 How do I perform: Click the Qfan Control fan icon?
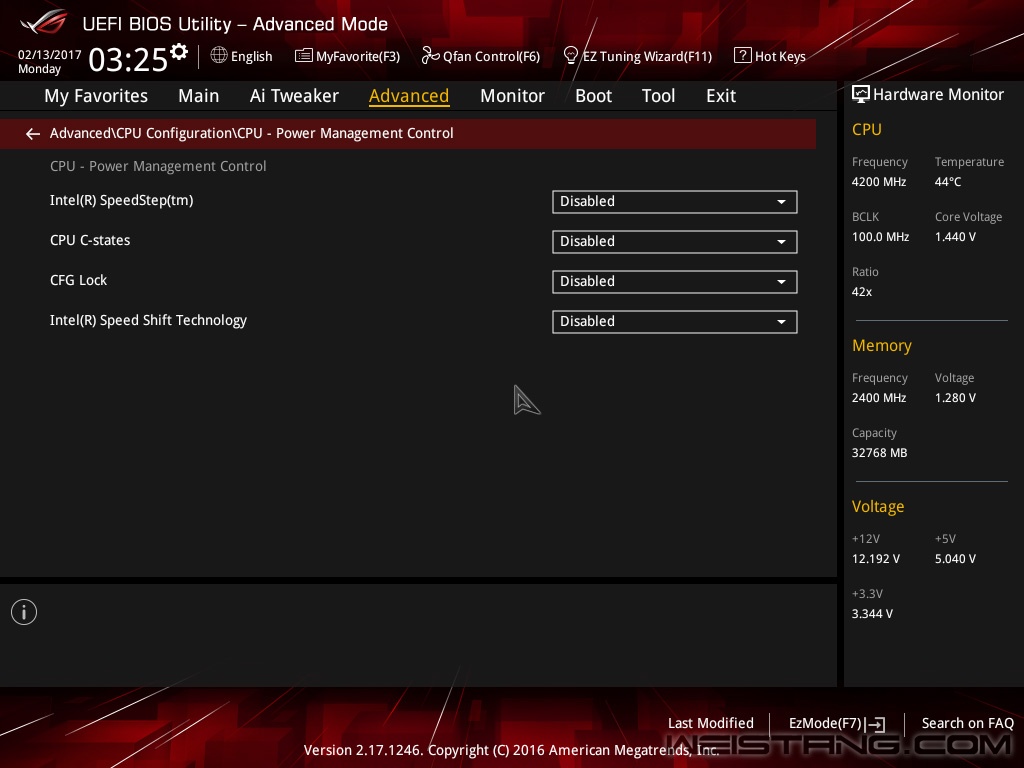[x=430, y=56]
